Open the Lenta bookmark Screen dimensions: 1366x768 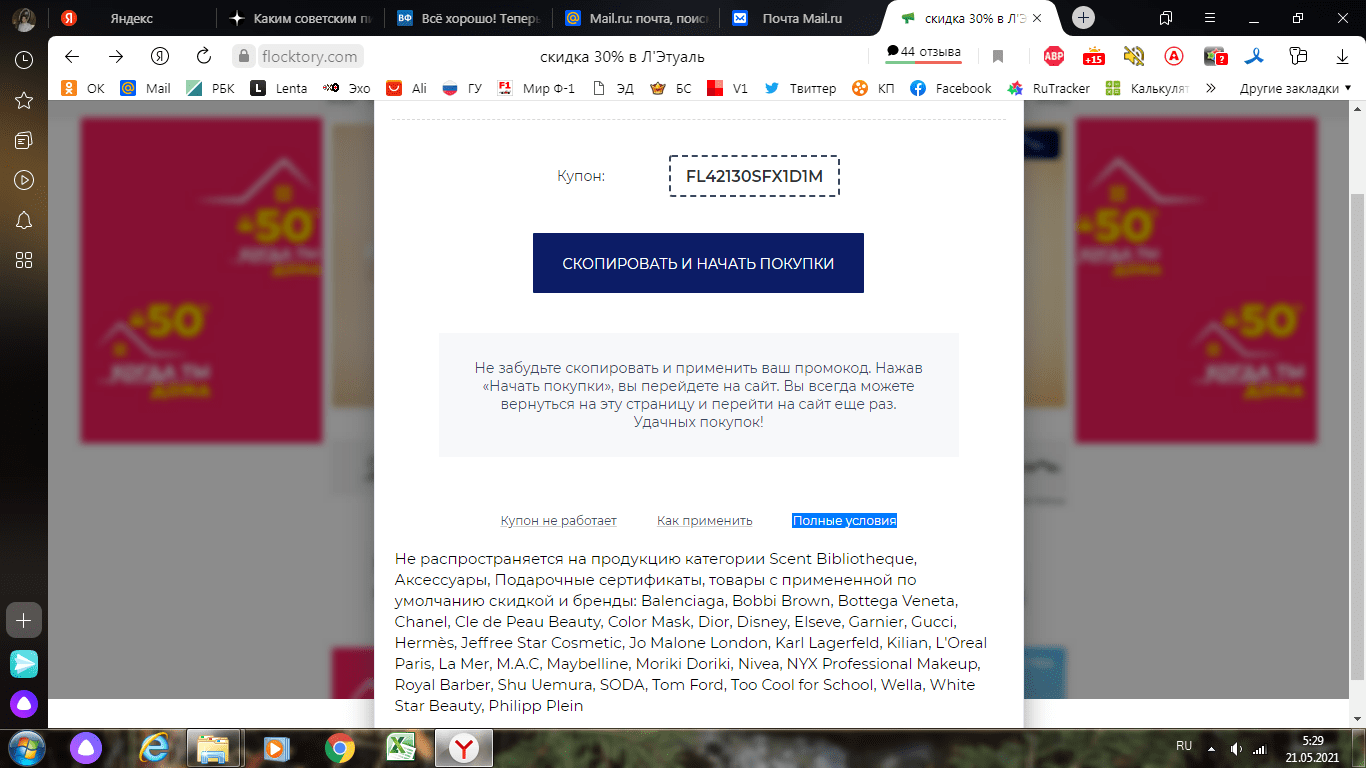(279, 88)
